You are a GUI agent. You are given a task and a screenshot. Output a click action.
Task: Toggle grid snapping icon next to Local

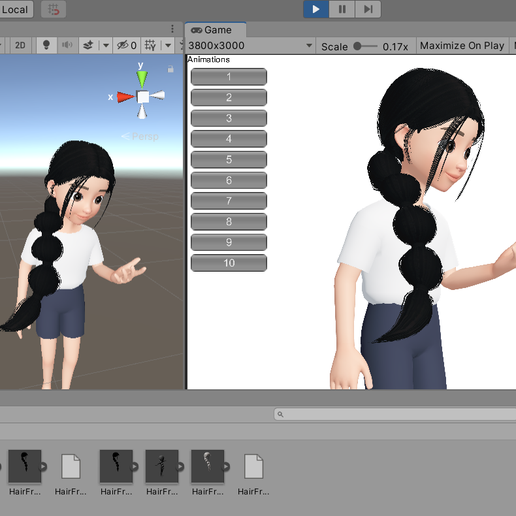[53, 10]
